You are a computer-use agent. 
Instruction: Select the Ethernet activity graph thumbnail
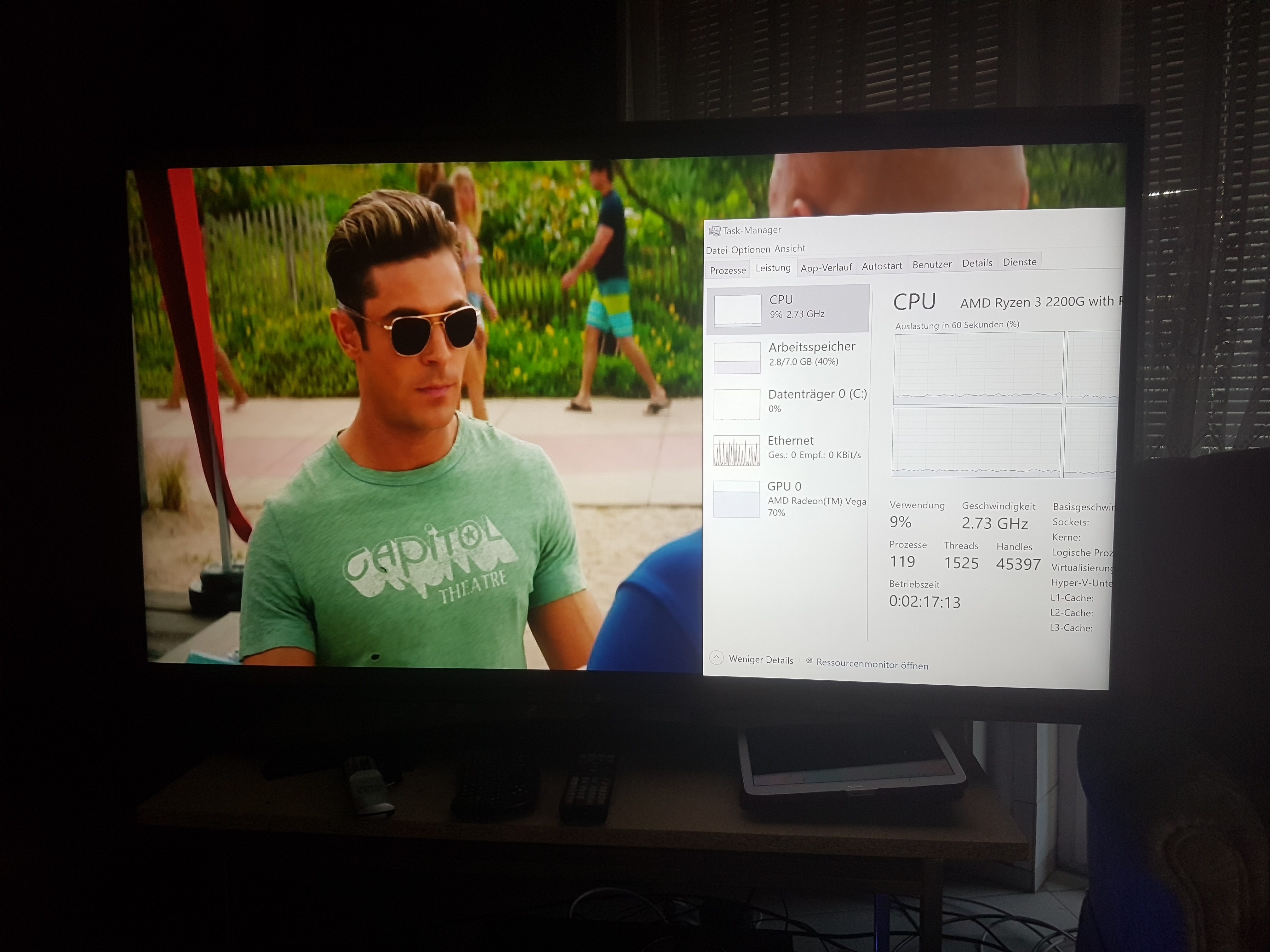[736, 450]
